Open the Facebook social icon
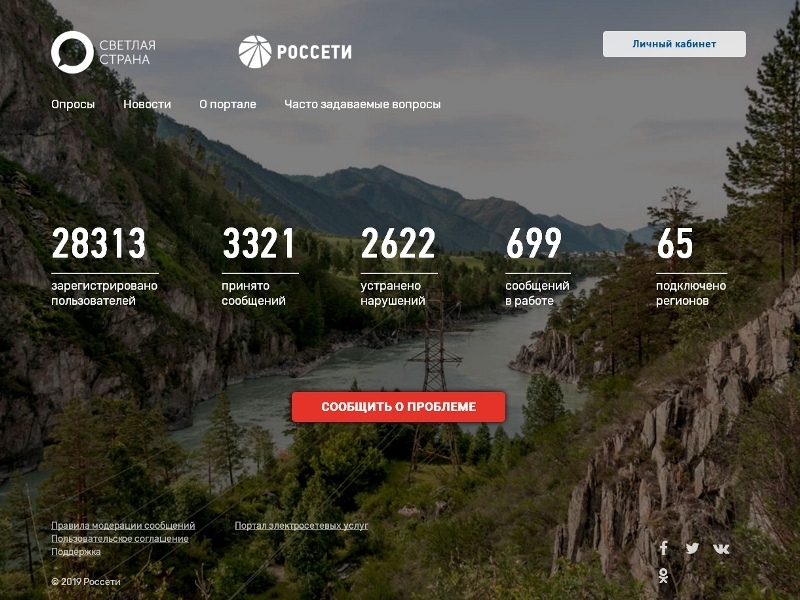 pyautogui.click(x=663, y=548)
